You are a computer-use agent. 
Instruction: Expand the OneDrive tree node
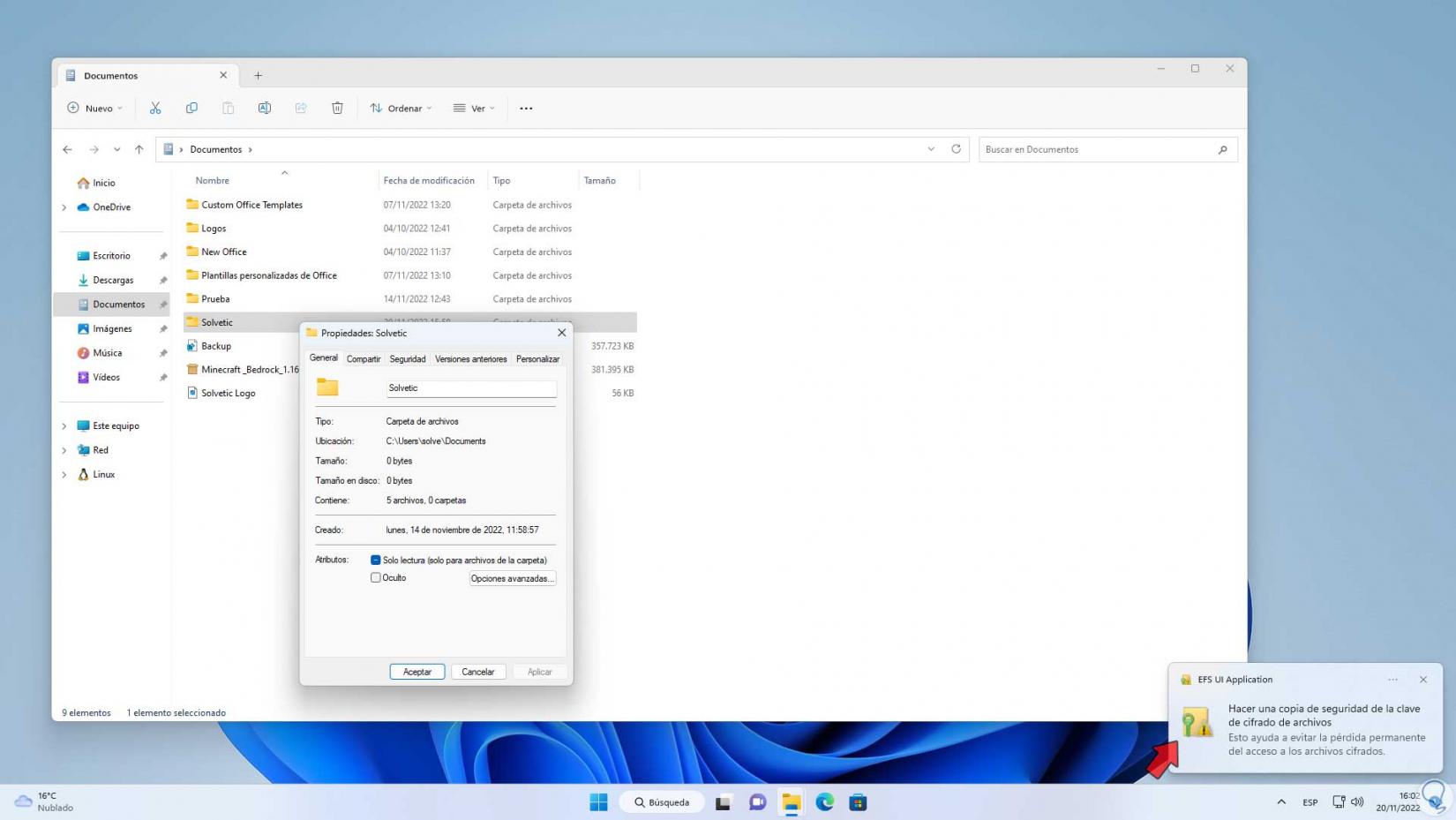click(x=64, y=207)
